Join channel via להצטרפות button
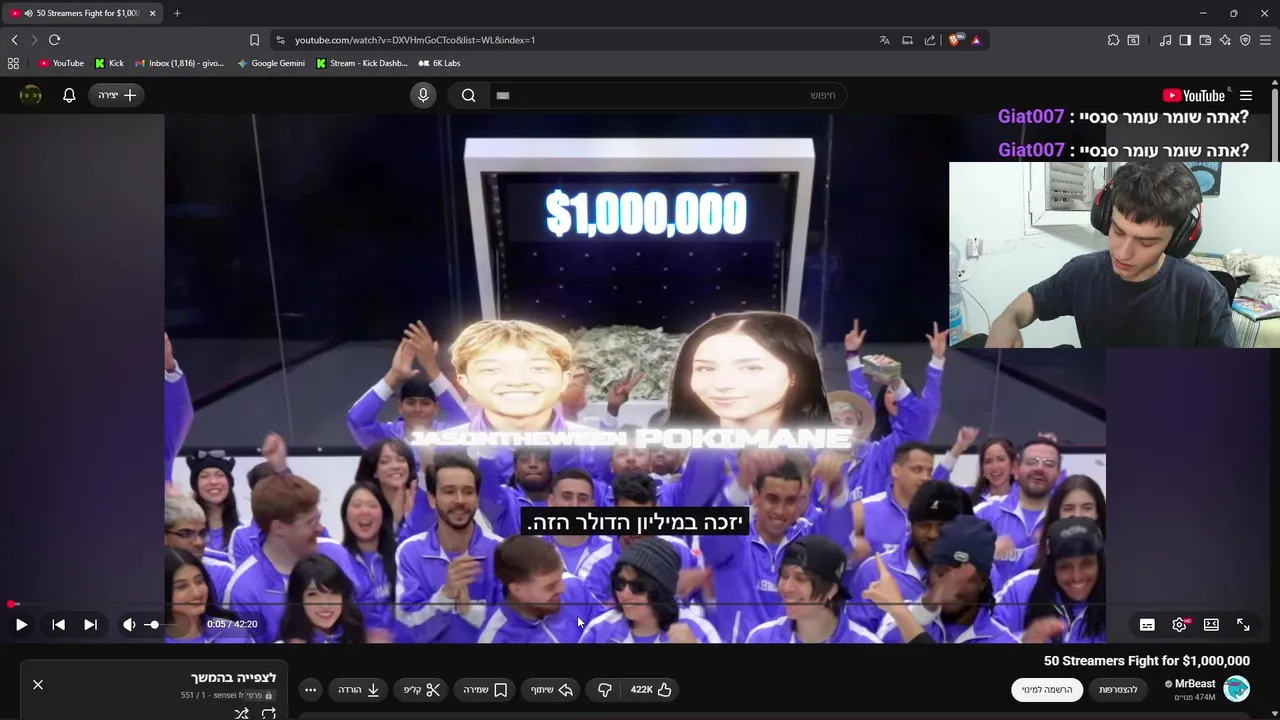1280x720 pixels. coord(1118,689)
